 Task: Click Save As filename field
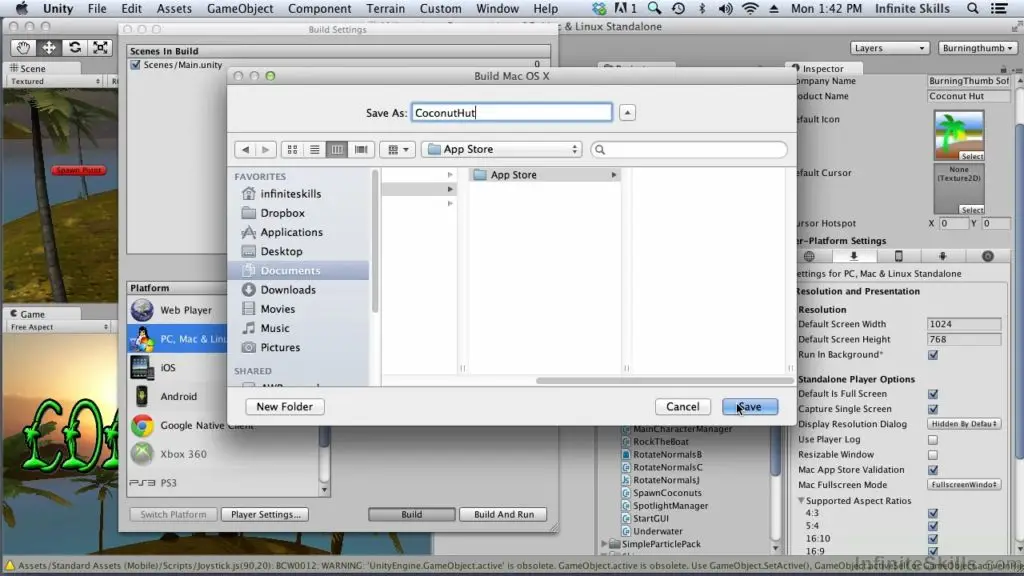511,112
